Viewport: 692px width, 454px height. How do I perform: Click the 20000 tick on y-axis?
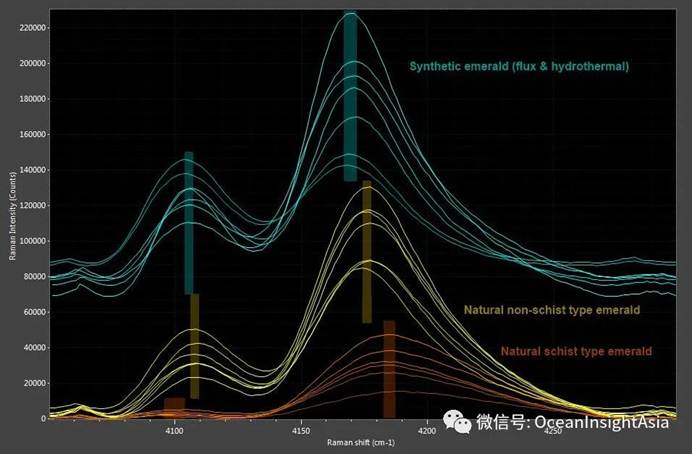[35, 383]
